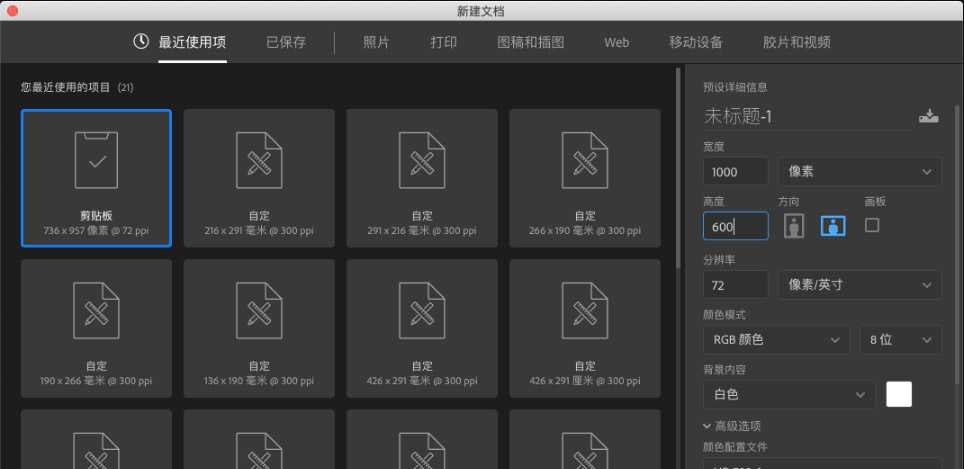Select the 剪贴板 clipboard preset icon

coord(96,159)
